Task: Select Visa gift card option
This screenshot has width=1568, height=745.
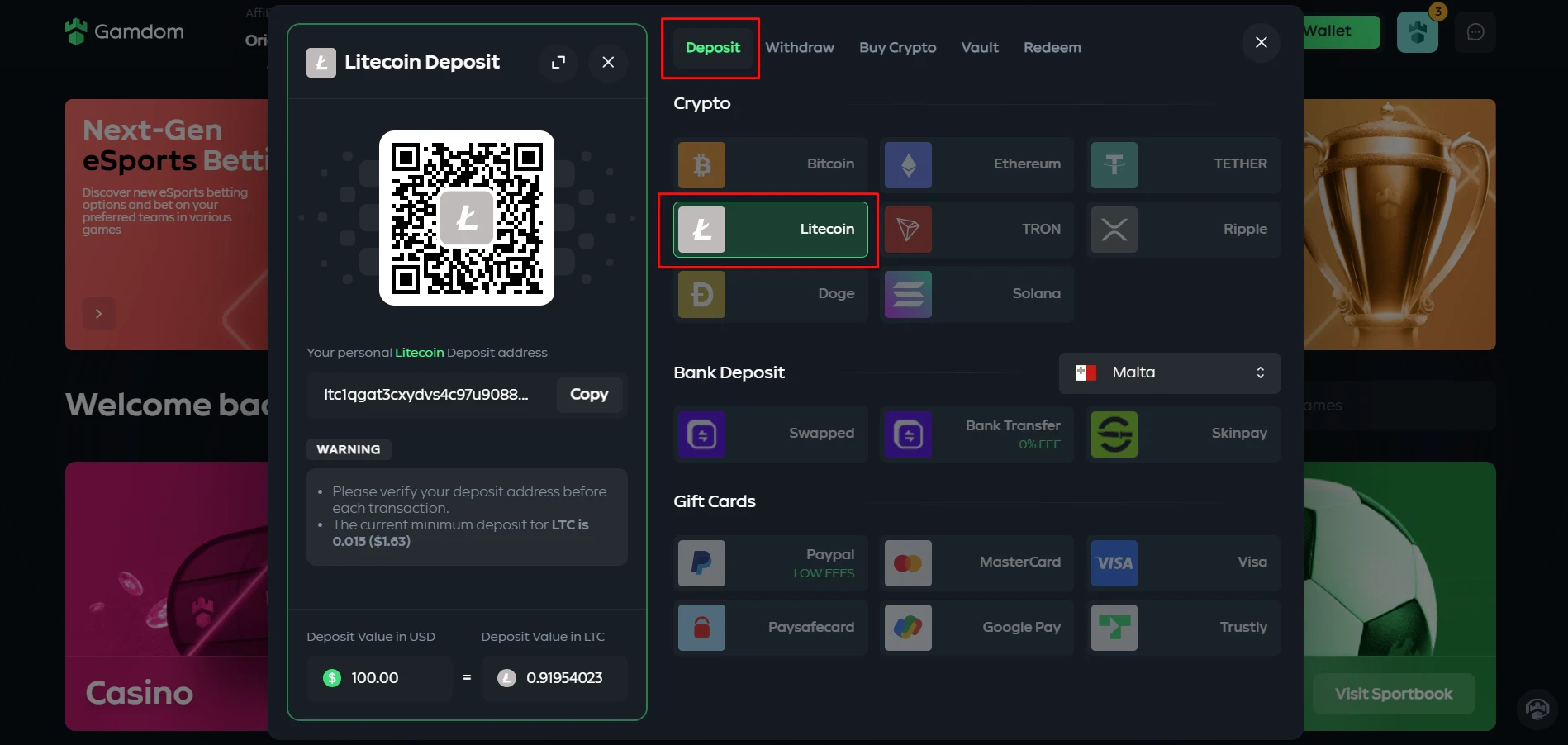Action: point(1183,563)
